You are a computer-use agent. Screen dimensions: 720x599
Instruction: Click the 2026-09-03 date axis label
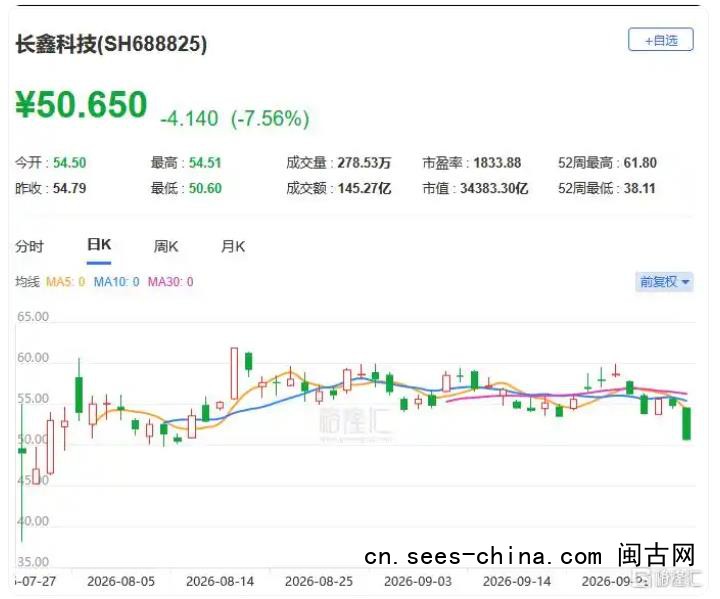pos(418,582)
